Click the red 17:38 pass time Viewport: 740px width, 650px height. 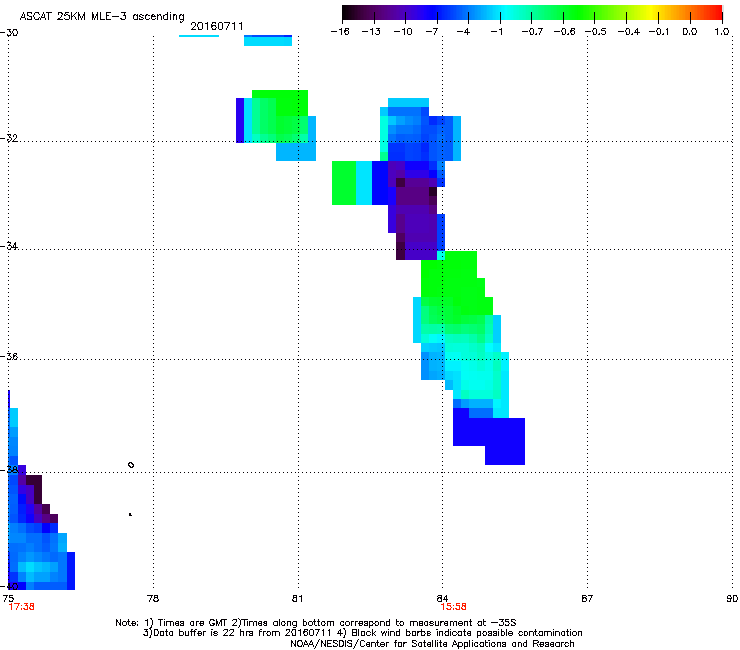21,607
